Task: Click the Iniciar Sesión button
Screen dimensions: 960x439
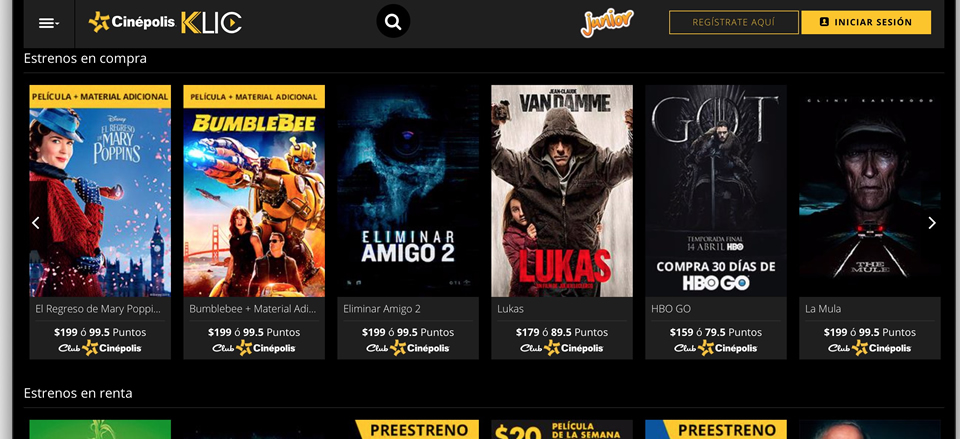Action: pyautogui.click(x=866, y=22)
